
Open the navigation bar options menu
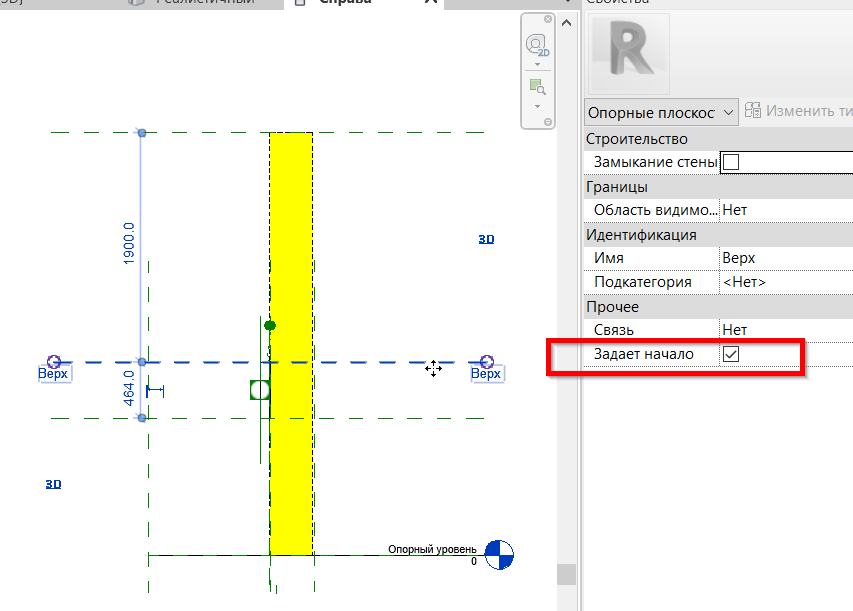tap(548, 122)
